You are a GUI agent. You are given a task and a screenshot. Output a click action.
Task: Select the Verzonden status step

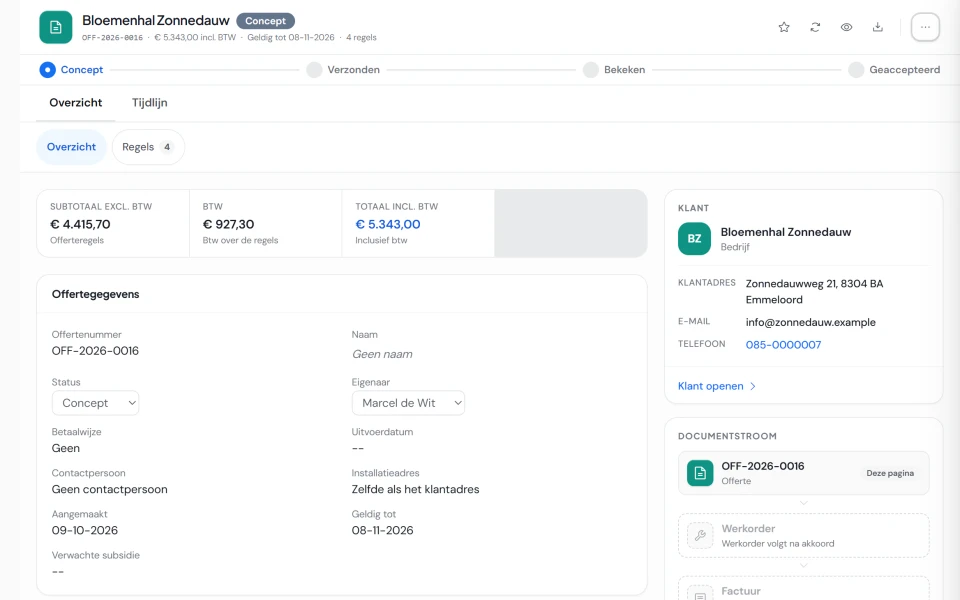click(x=343, y=70)
